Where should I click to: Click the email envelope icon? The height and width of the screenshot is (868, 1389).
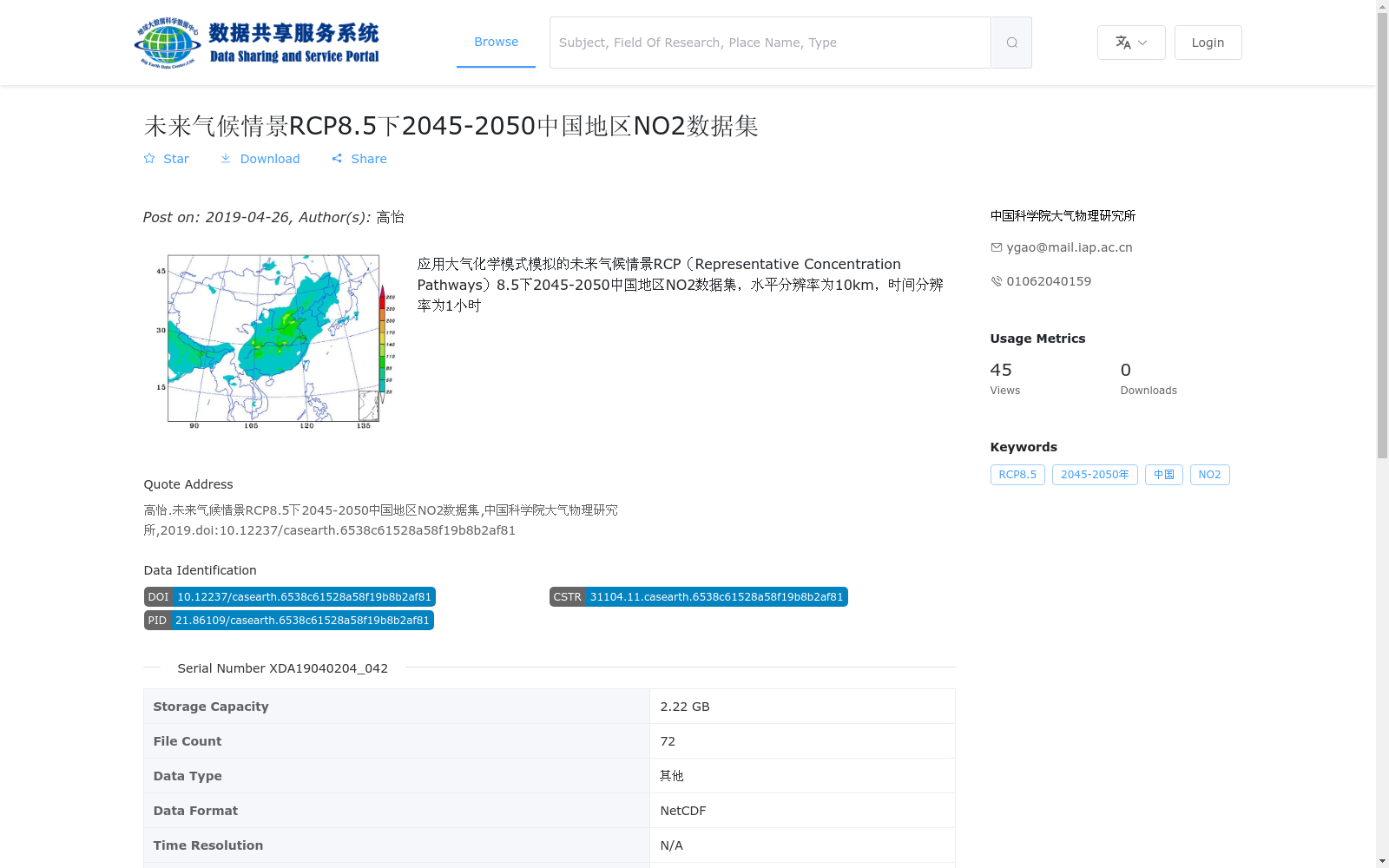pos(996,247)
